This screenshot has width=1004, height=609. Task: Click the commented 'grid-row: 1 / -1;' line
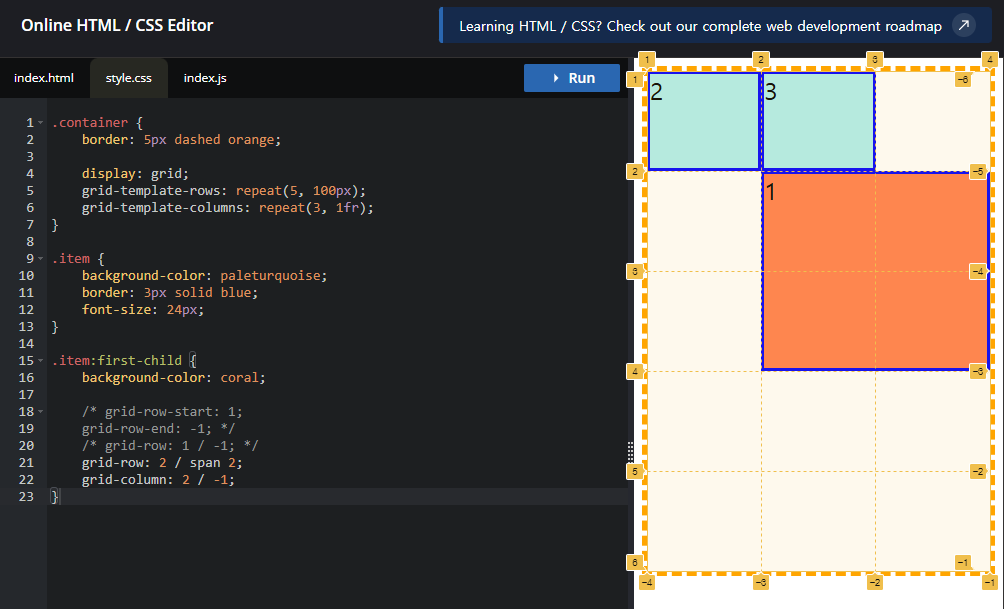170,446
